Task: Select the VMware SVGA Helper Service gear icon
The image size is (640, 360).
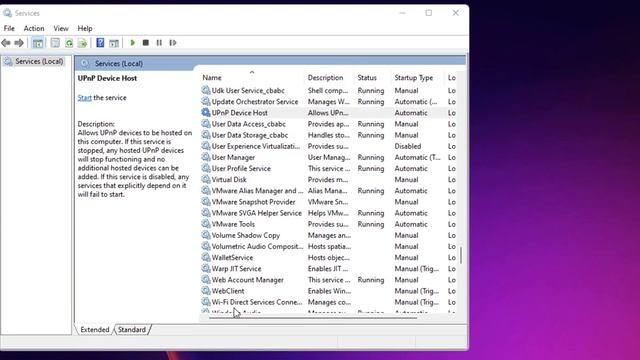Action: click(206, 213)
